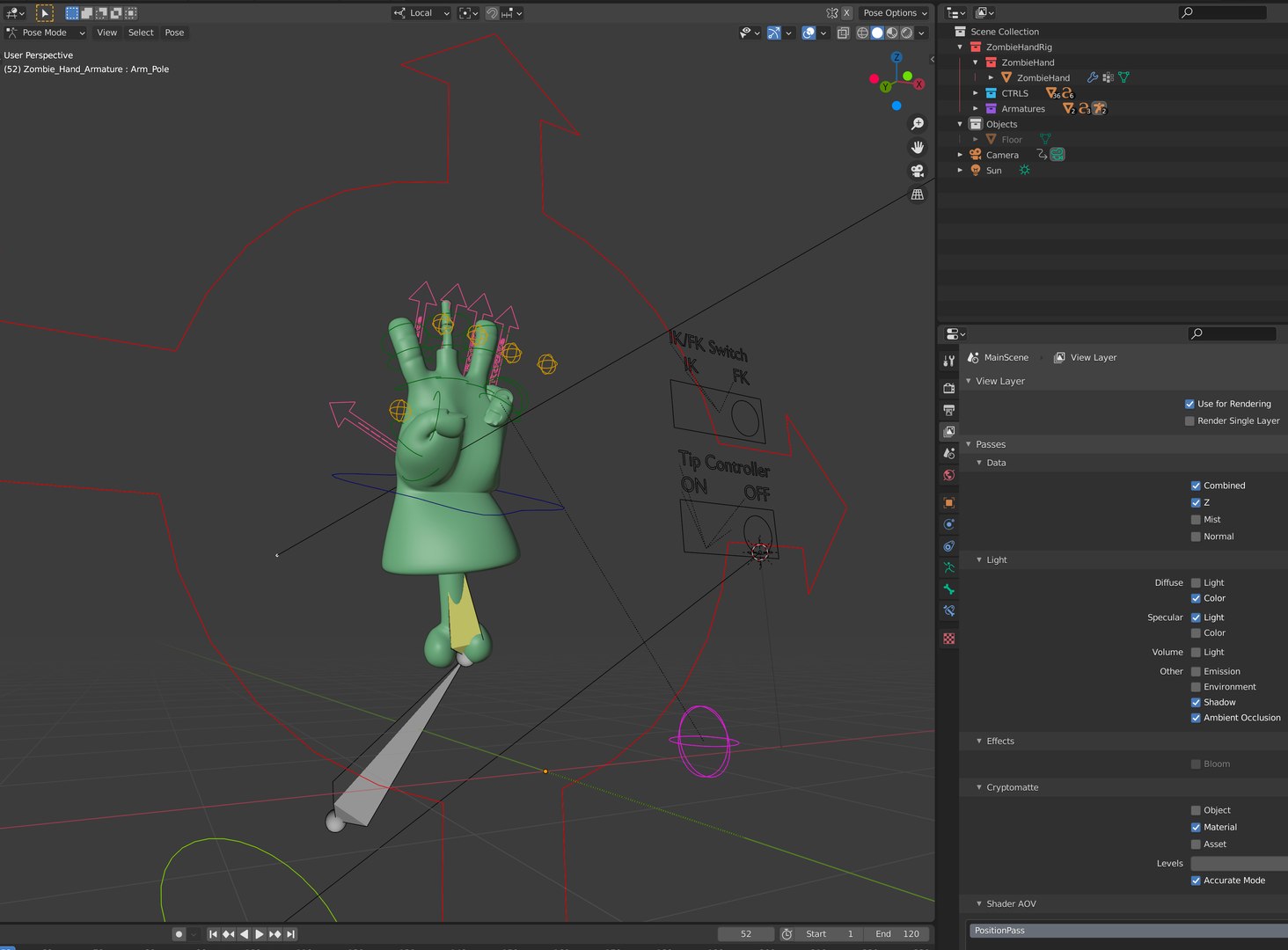Screen dimensions: 1288x950
Task: Enable Use for Rendering checkbox
Action: tap(1189, 405)
